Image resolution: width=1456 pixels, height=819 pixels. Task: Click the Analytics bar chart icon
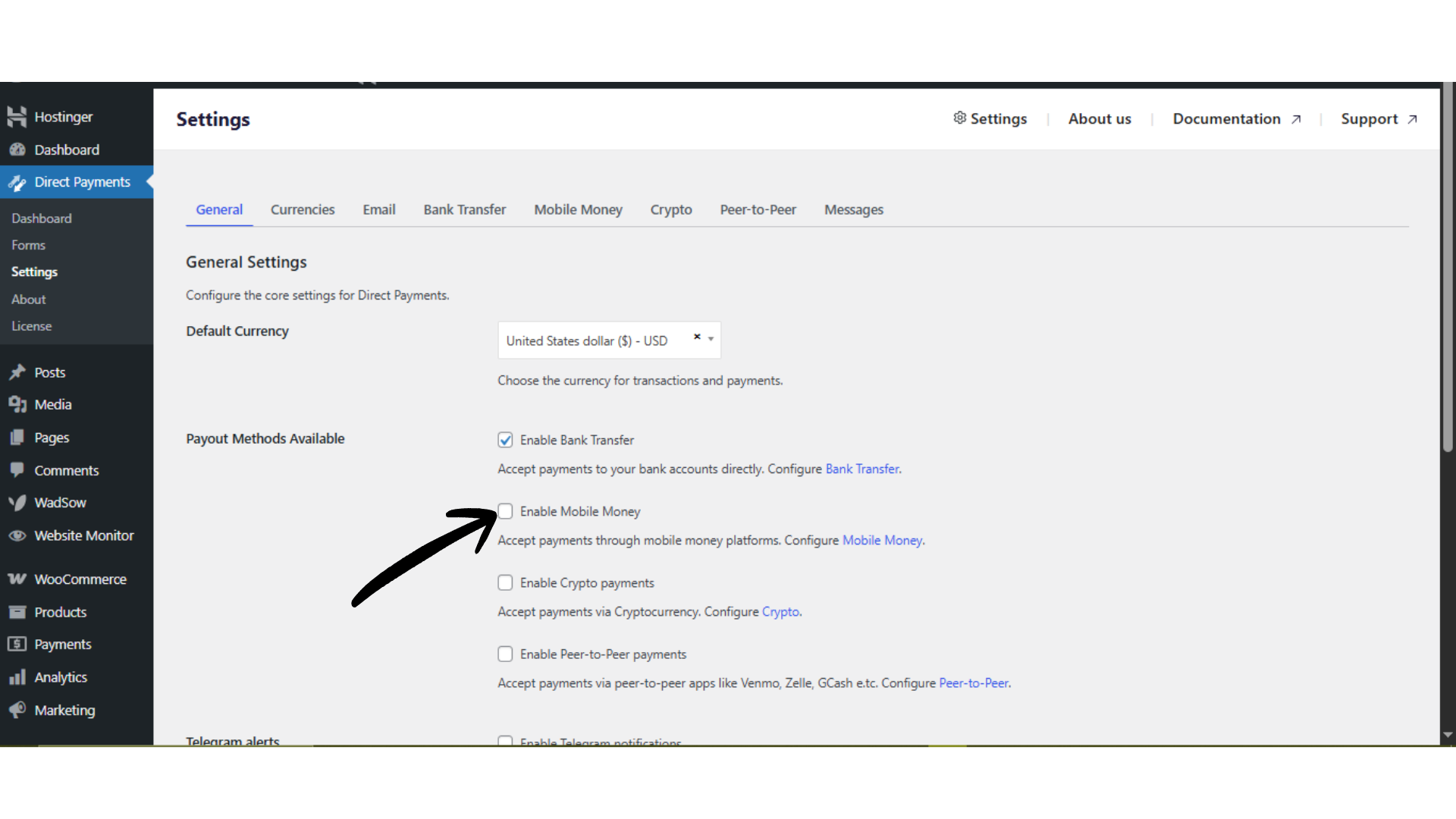17,677
